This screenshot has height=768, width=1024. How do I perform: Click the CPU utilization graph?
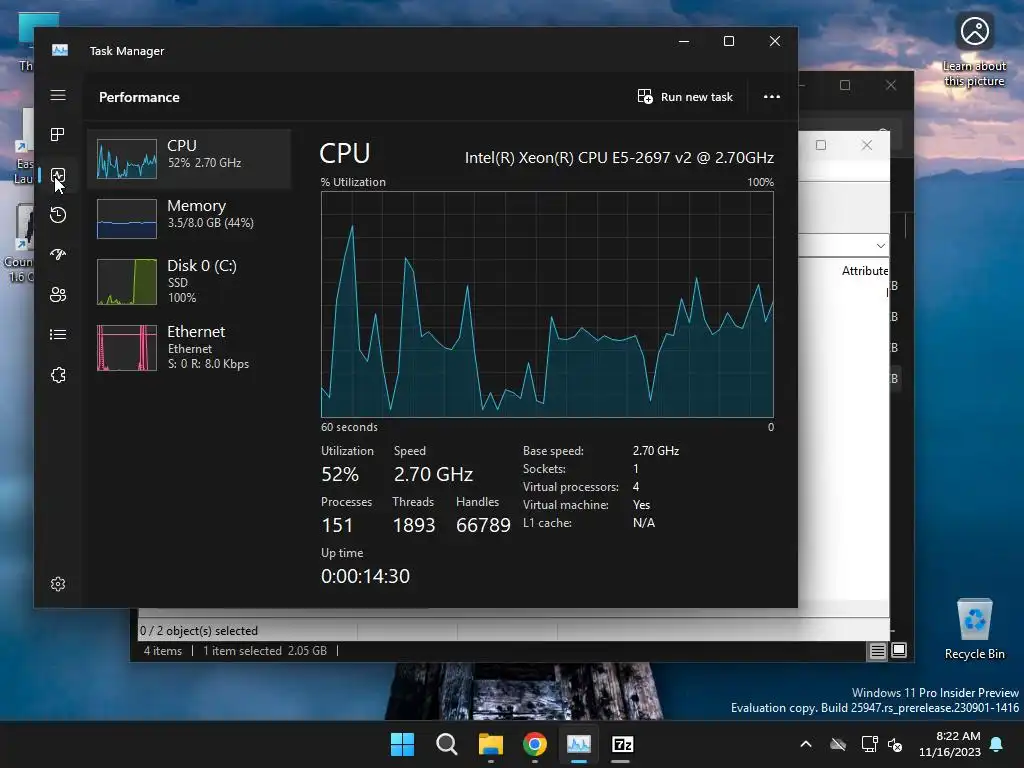tap(547, 304)
